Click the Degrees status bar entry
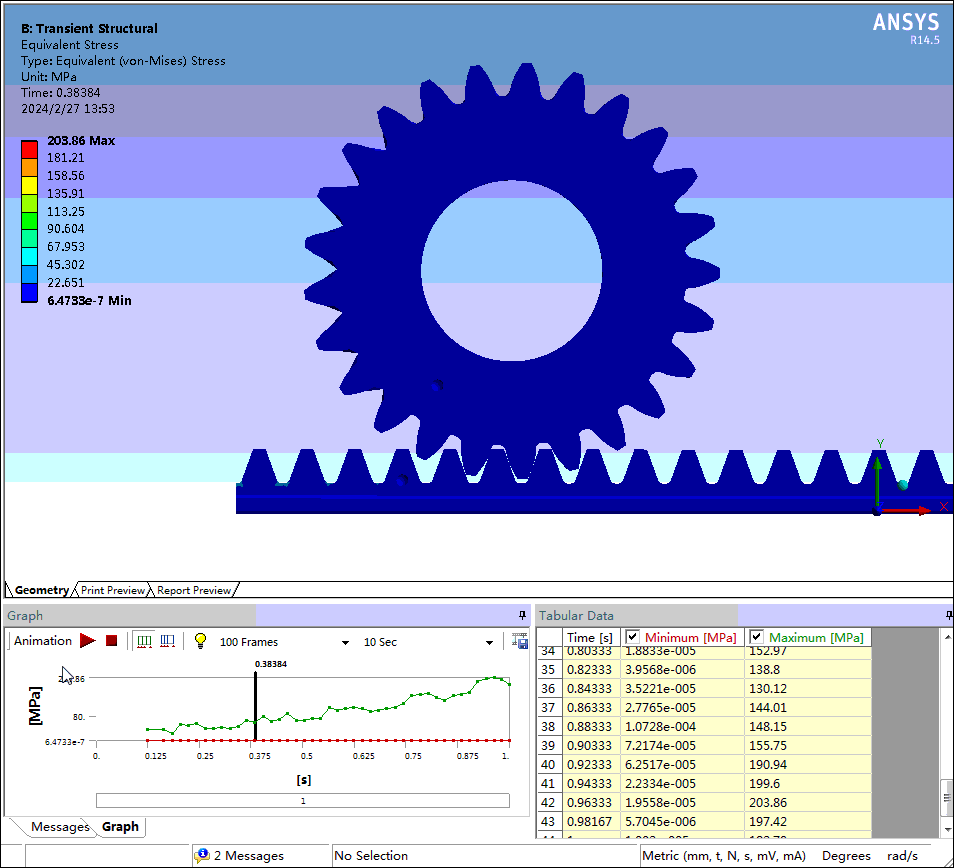Screen dimensions: 954x868 [846, 855]
